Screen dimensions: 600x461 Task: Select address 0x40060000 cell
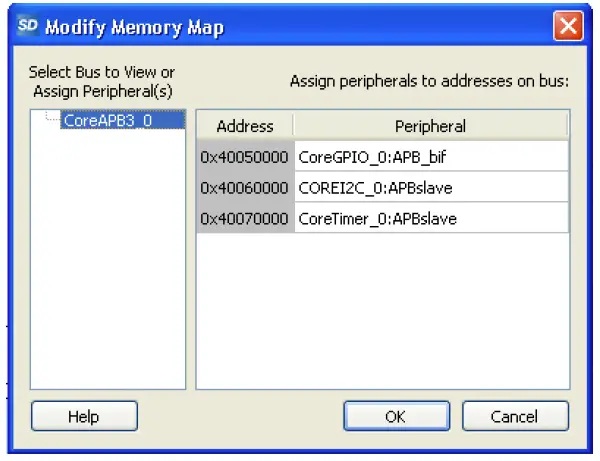[x=245, y=187]
